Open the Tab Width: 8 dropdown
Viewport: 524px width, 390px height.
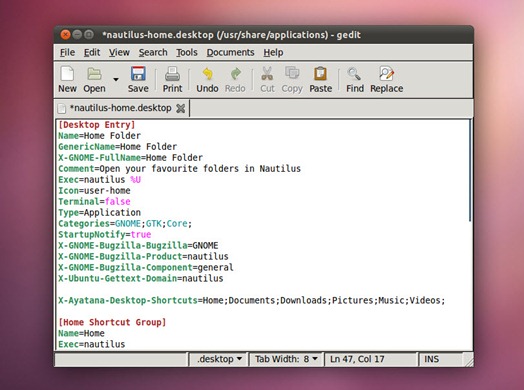click(286, 359)
